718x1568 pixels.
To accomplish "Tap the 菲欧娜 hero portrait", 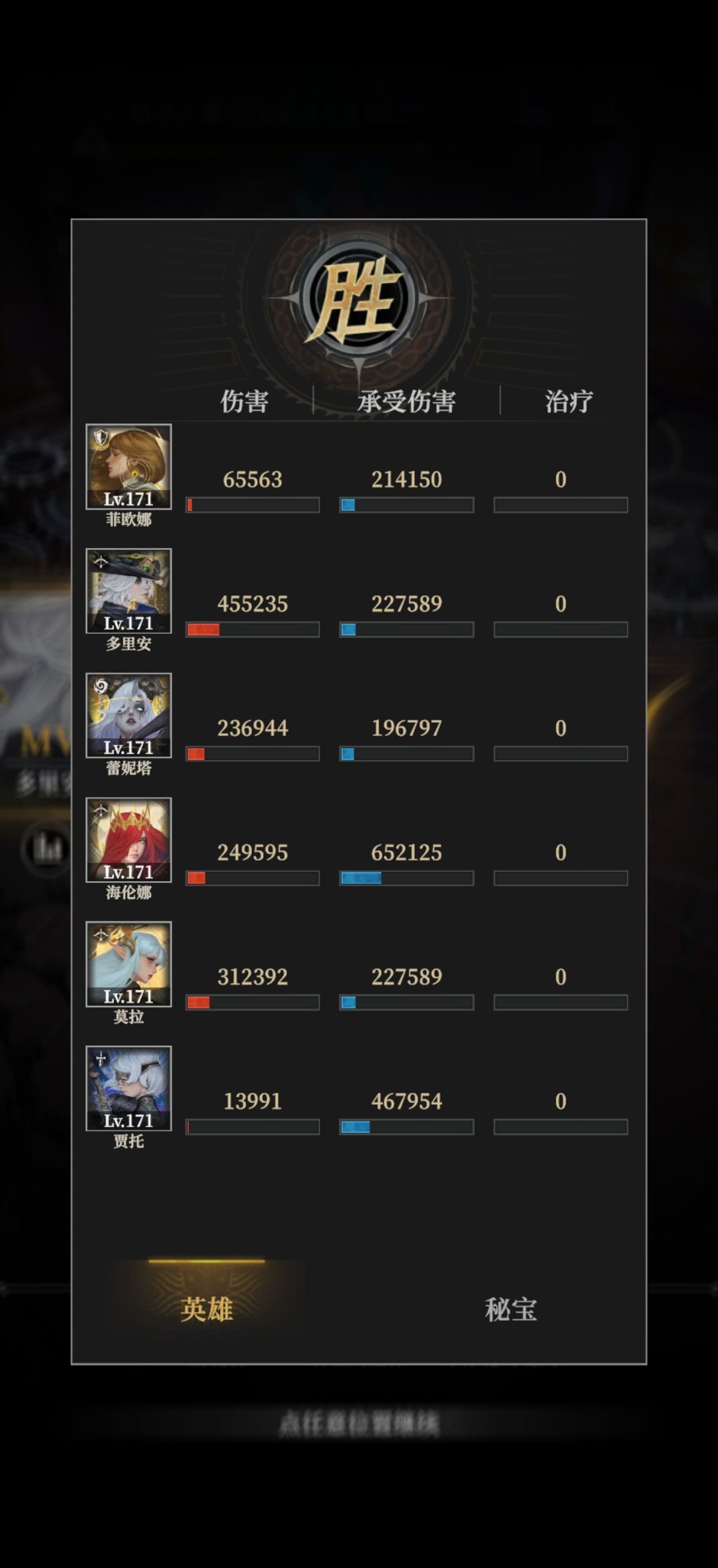I will point(128,466).
